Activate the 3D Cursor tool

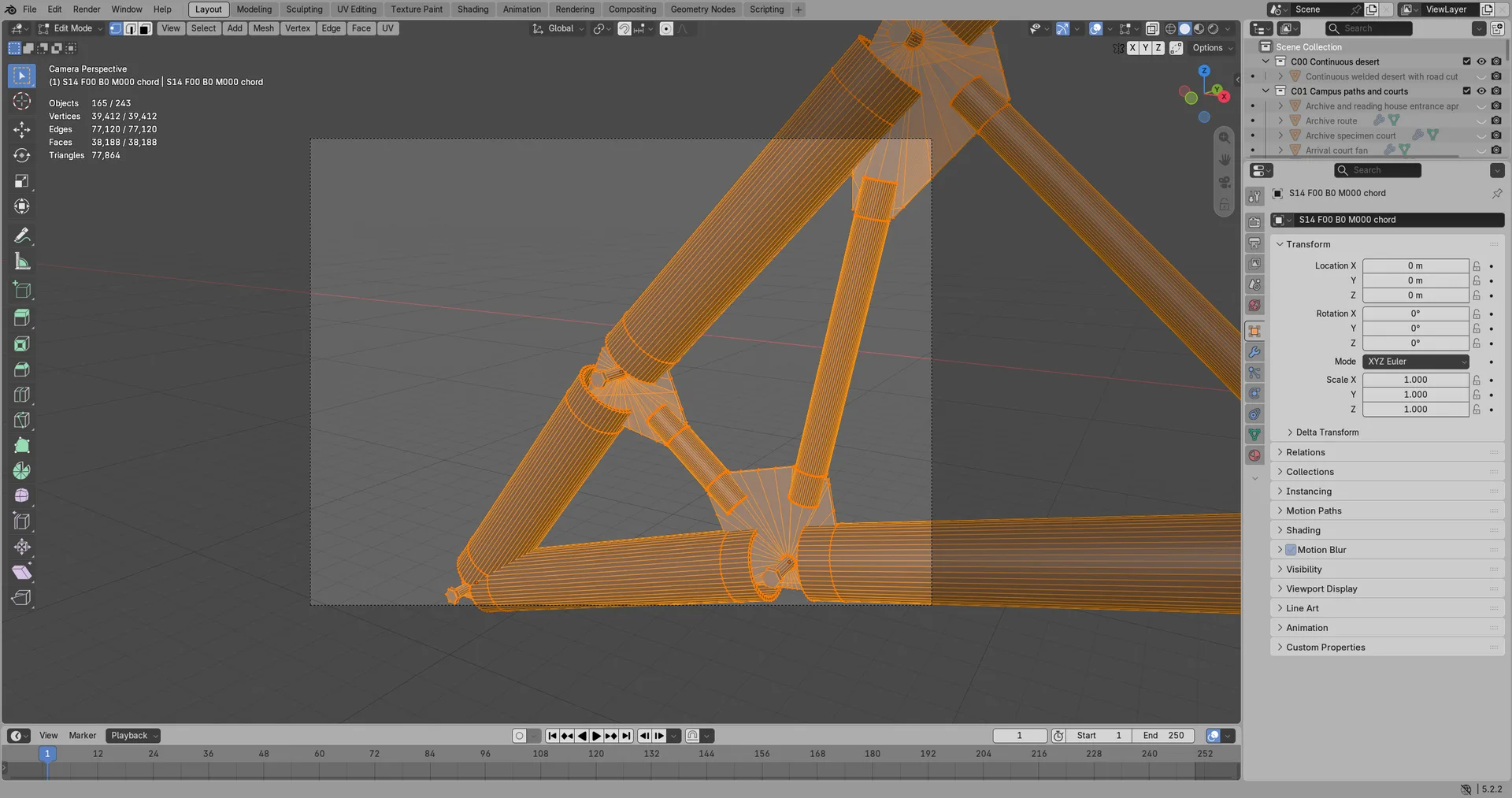[22, 101]
